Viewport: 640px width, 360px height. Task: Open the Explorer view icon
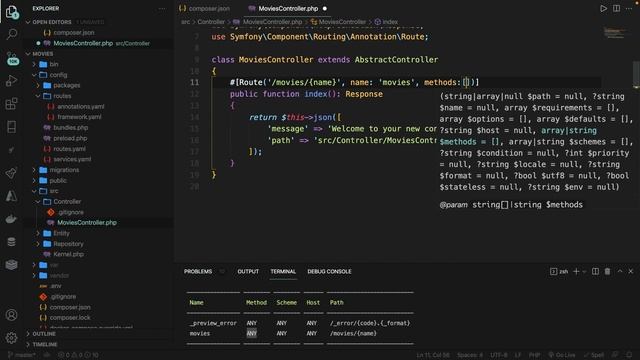coord(11,11)
